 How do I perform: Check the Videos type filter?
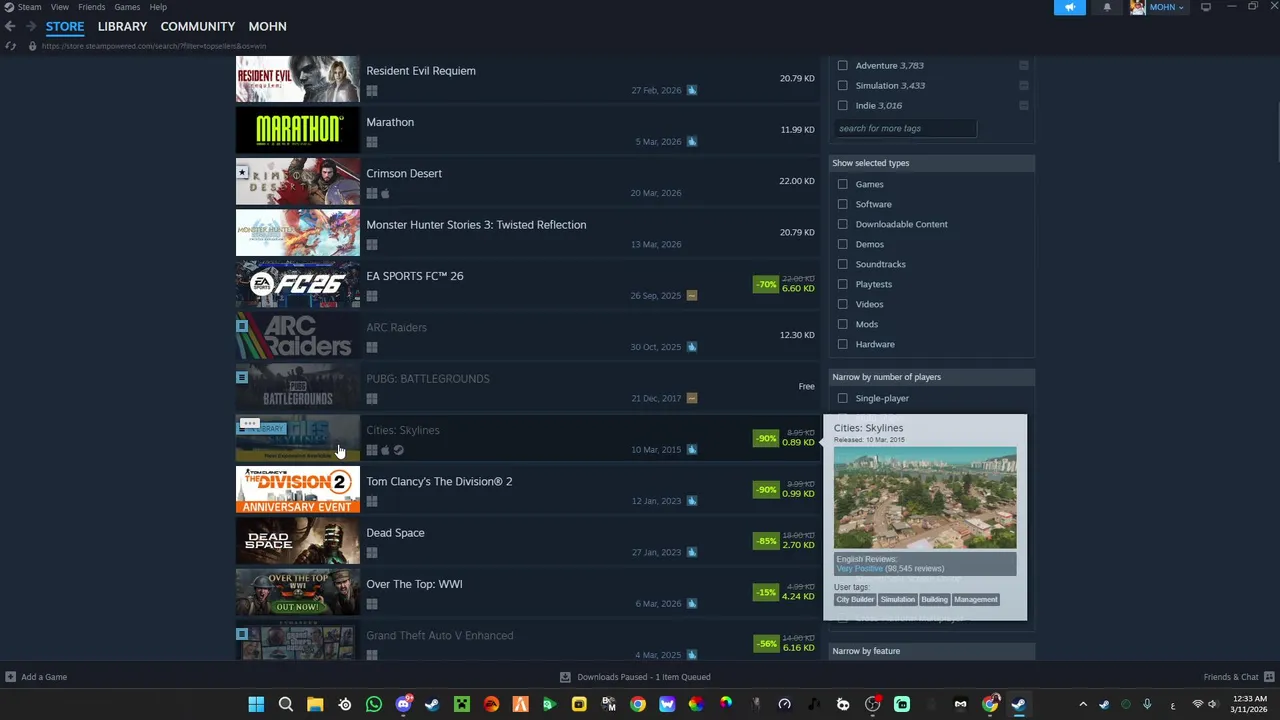pos(842,304)
